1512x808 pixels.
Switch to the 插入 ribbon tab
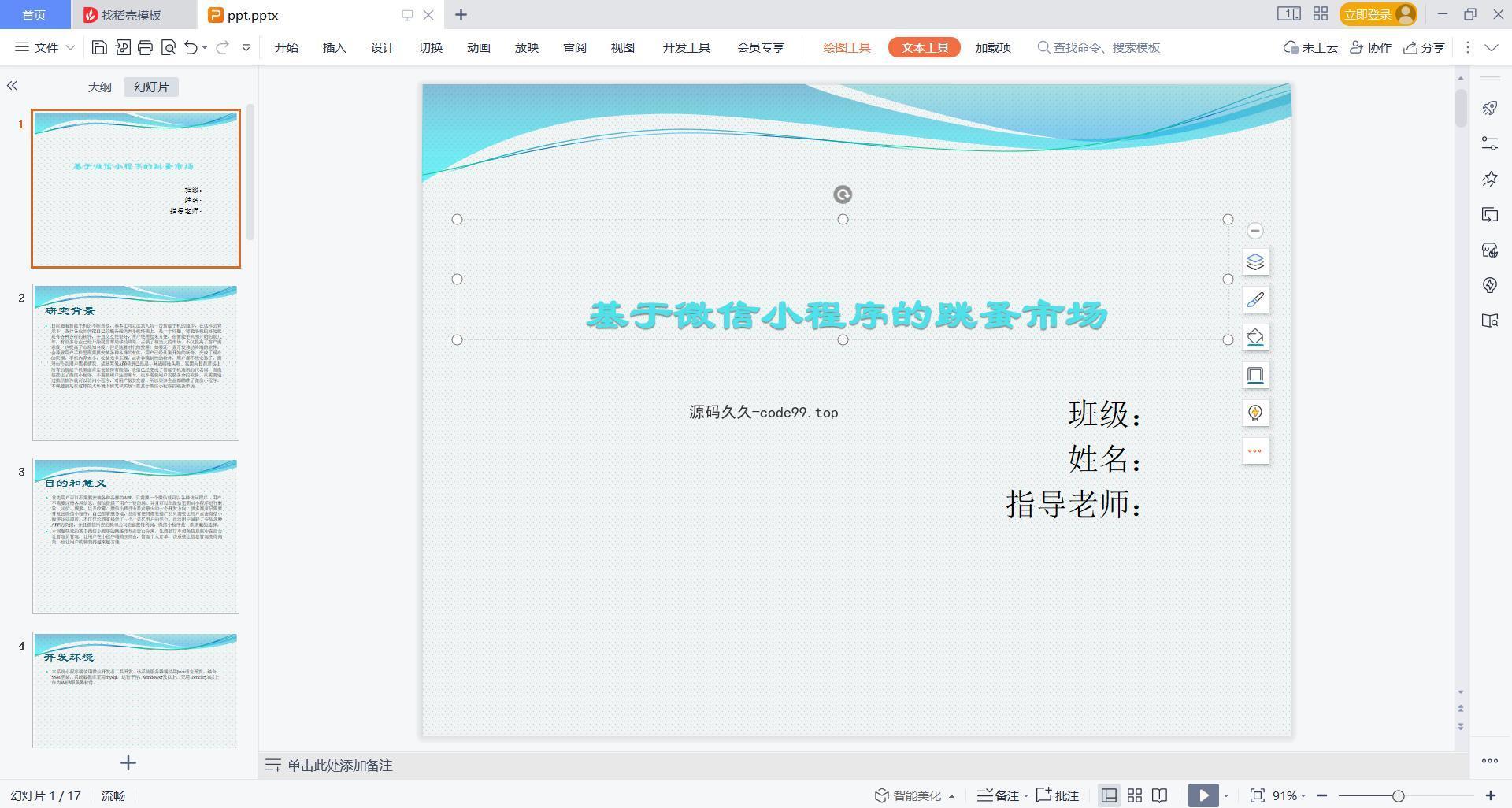(x=335, y=47)
